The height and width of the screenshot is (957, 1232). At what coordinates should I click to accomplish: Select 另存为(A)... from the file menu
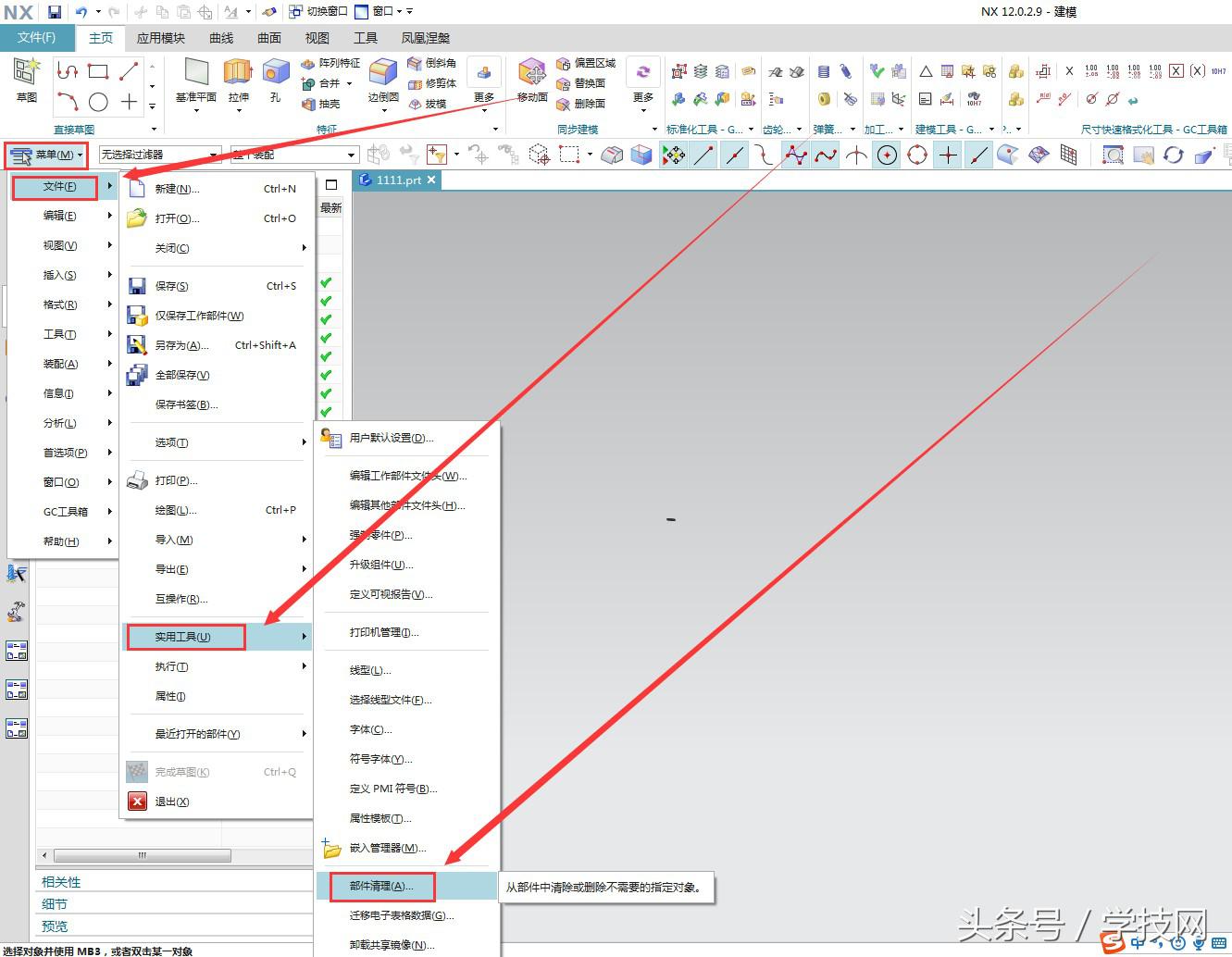pos(218,345)
